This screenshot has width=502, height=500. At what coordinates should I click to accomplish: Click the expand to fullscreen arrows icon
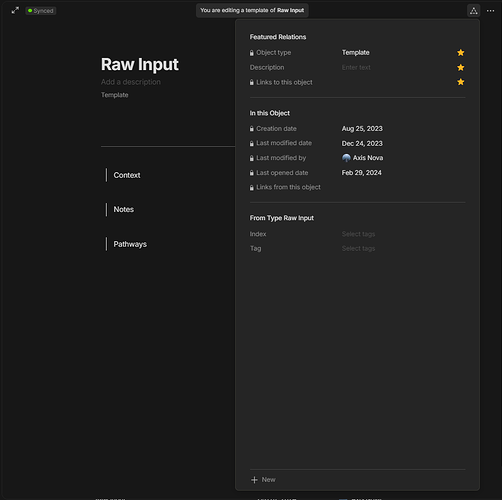click(15, 11)
